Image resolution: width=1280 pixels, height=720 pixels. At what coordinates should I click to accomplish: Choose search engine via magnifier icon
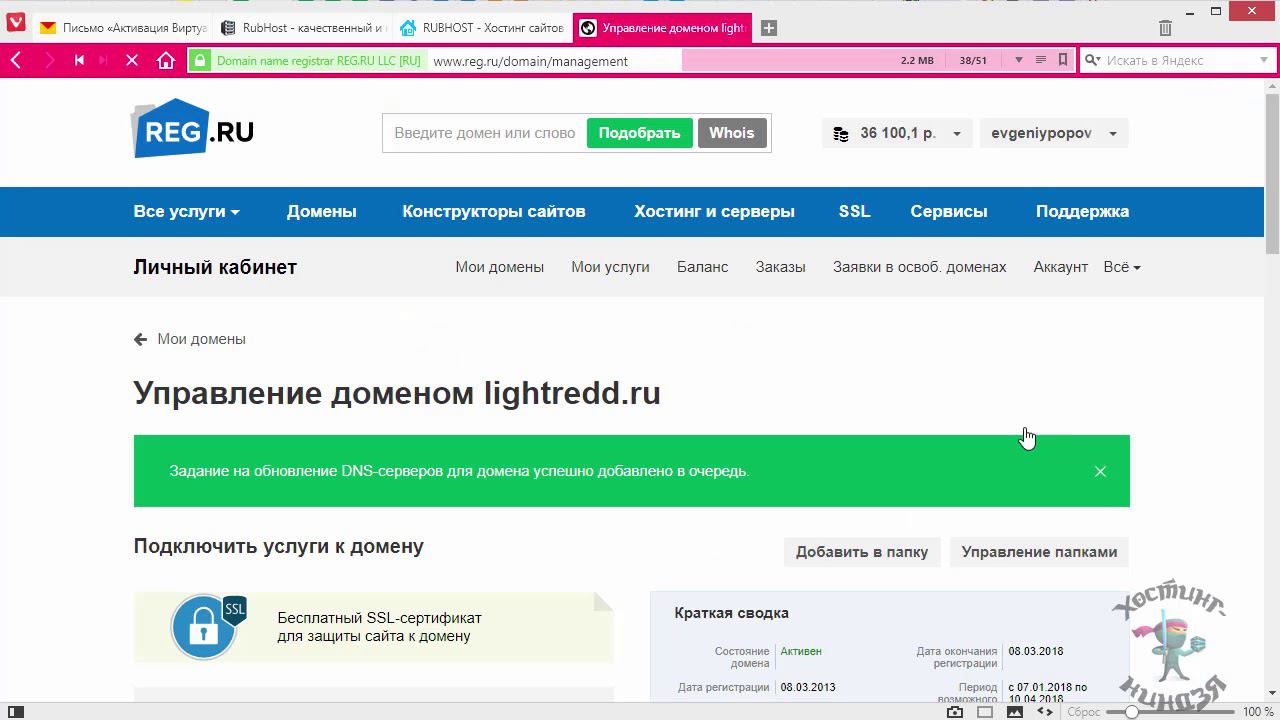click(x=1093, y=60)
